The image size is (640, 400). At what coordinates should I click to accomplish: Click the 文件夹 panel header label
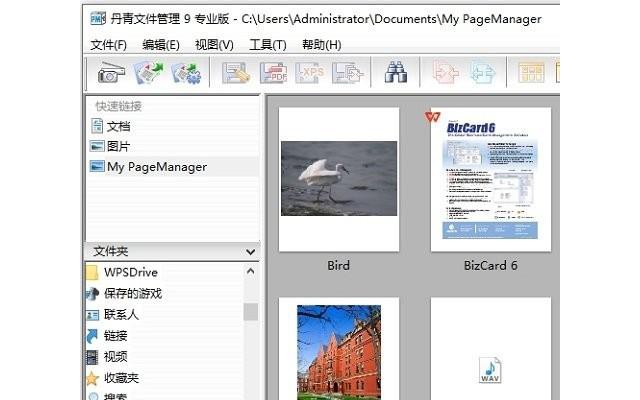(111, 251)
